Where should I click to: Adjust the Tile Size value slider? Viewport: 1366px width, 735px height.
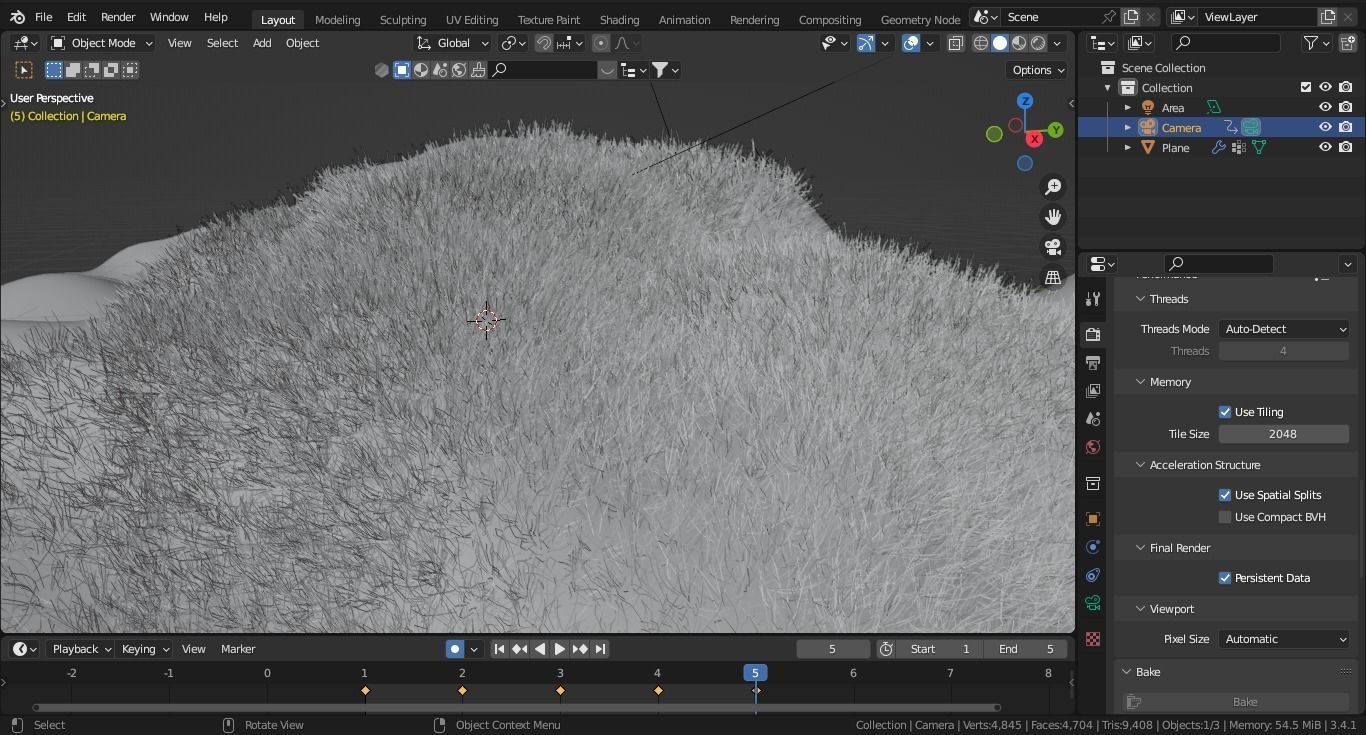(x=1284, y=433)
